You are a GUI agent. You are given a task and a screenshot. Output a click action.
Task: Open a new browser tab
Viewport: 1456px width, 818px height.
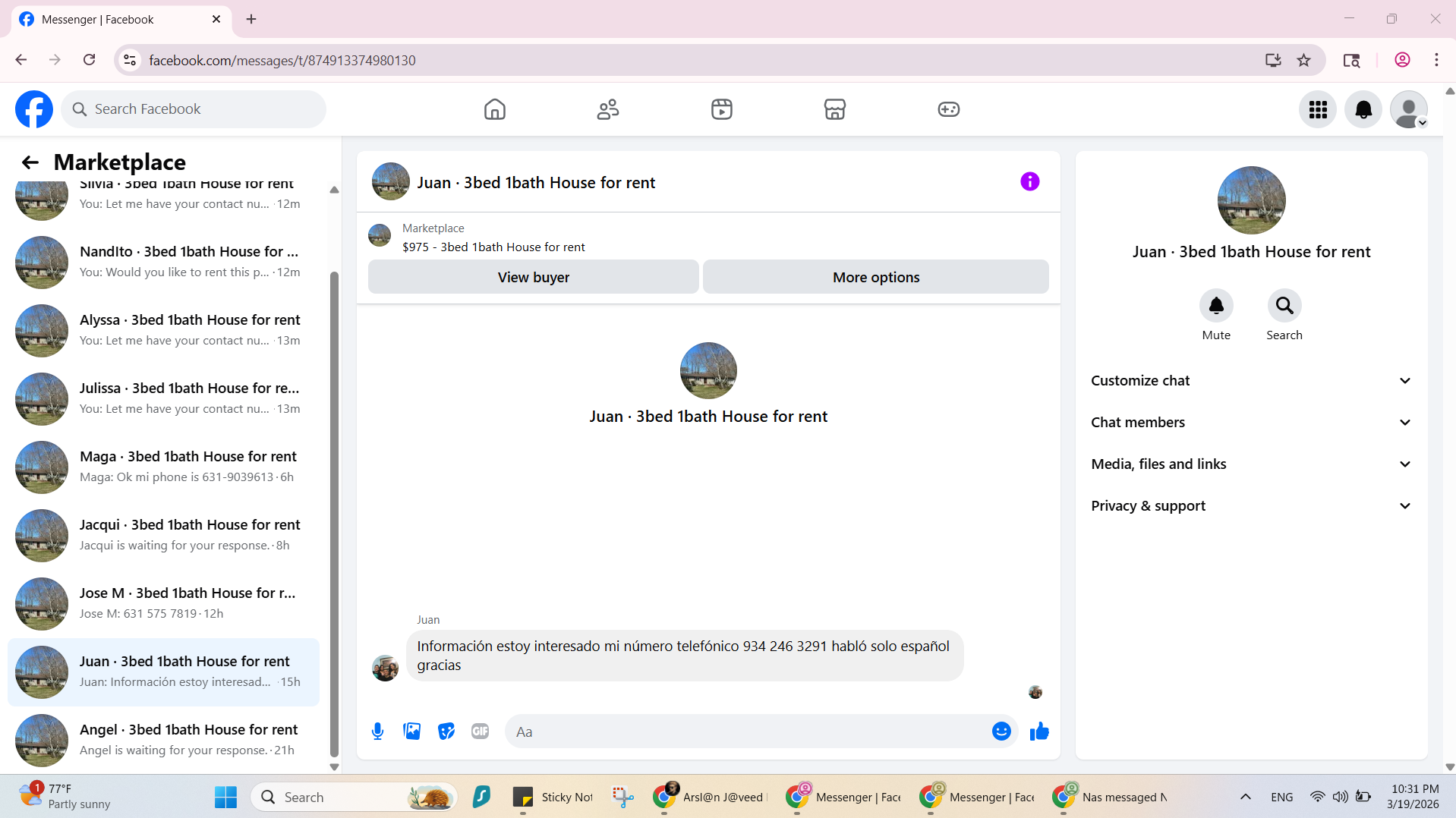[251, 19]
